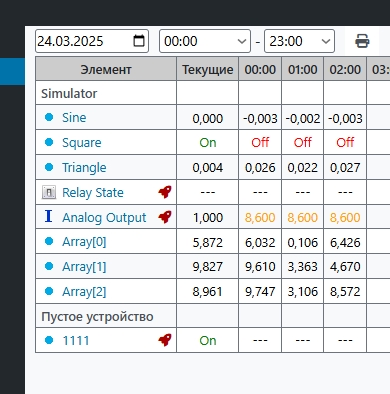The width and height of the screenshot is (390, 394).
Task: Click the Sine current value 0,000
Action: pyautogui.click(x=208, y=118)
